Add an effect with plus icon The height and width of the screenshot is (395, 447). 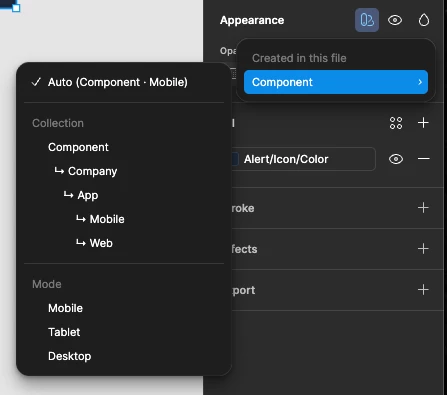pos(423,249)
